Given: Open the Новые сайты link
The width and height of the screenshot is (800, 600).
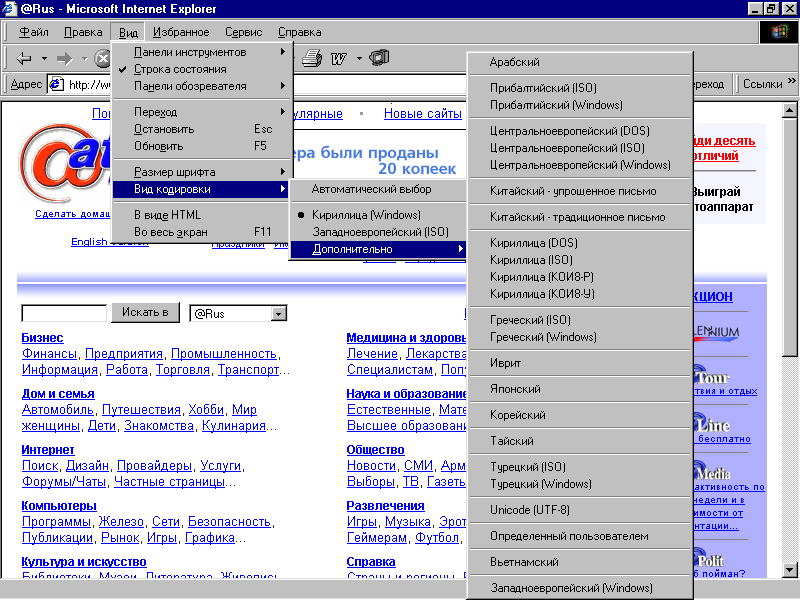Looking at the screenshot, I should (423, 114).
